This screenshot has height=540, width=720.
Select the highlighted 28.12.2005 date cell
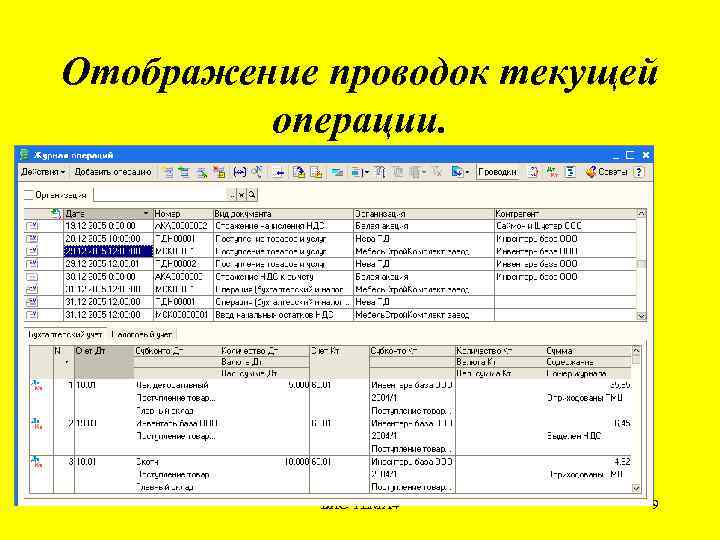click(x=107, y=252)
